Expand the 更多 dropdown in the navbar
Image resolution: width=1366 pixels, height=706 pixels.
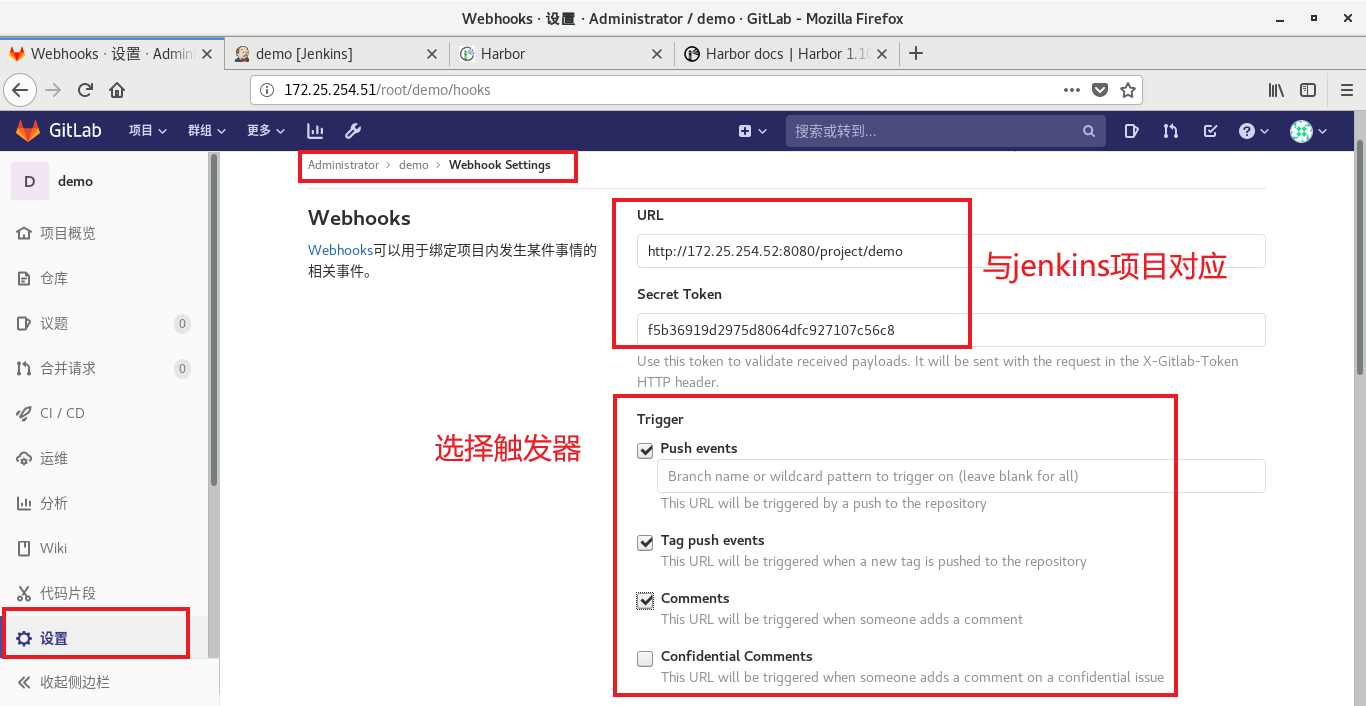coord(266,130)
